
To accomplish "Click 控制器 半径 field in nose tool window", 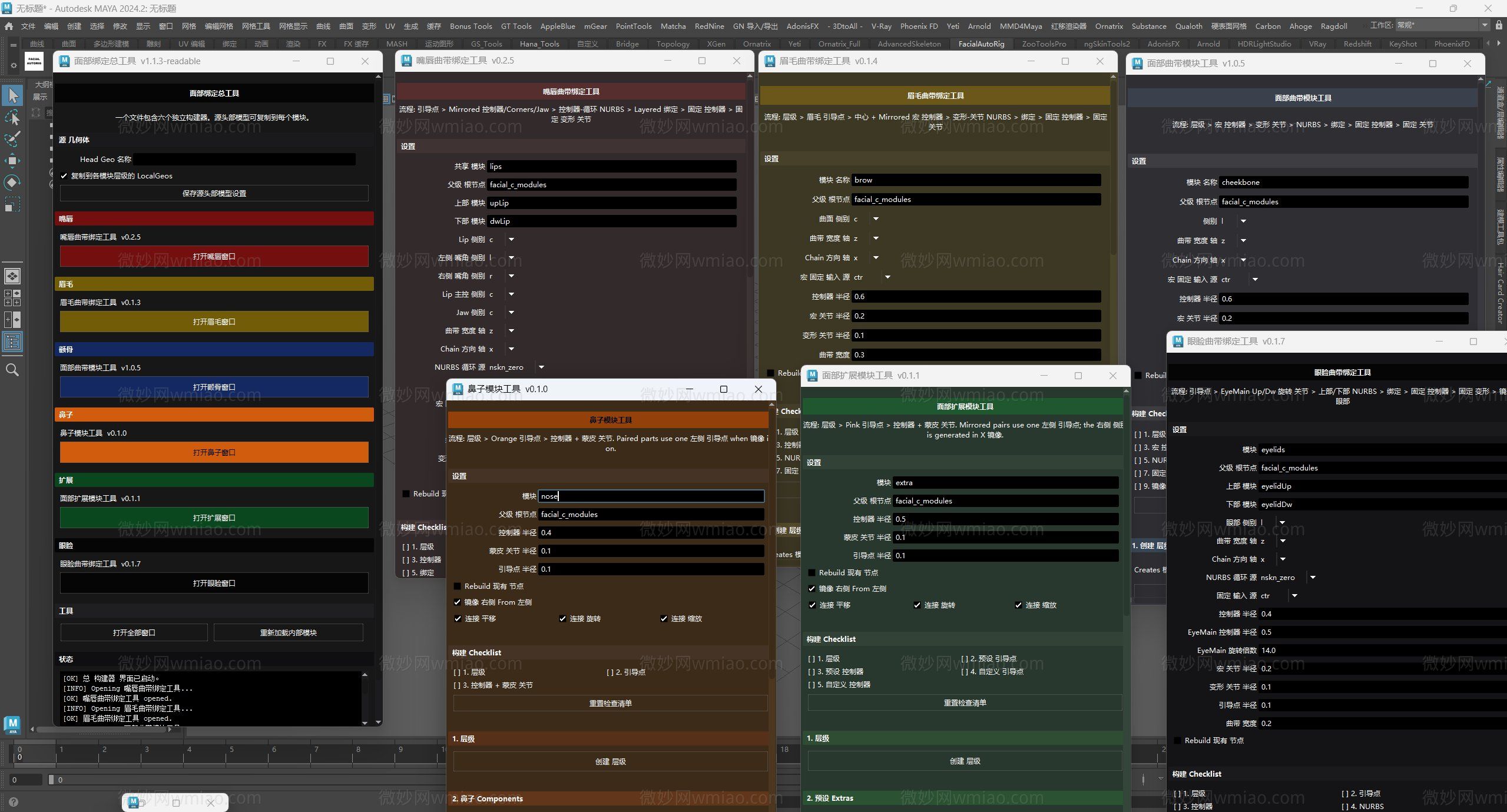I will click(651, 532).
